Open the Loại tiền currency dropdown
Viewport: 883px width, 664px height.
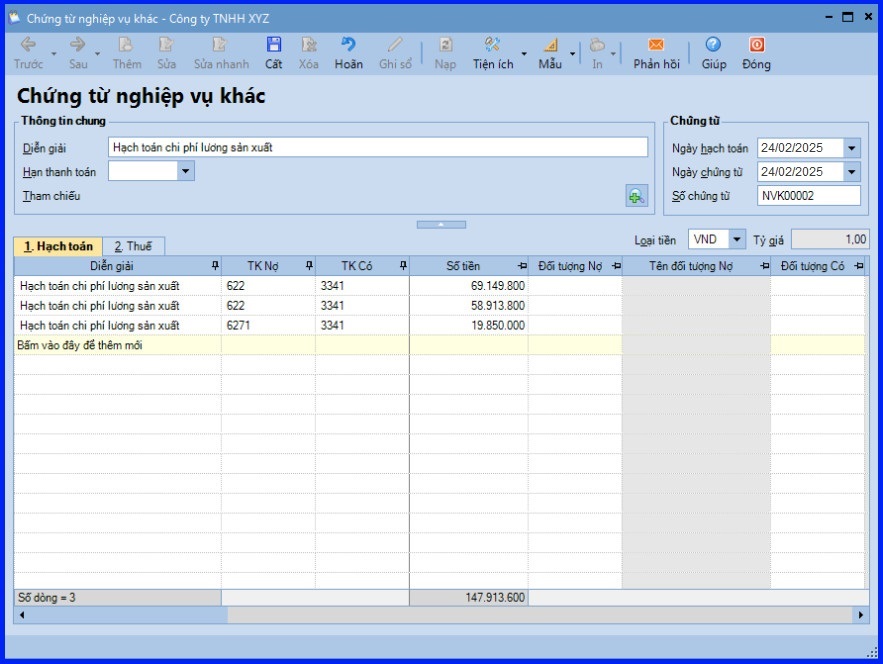click(x=737, y=240)
